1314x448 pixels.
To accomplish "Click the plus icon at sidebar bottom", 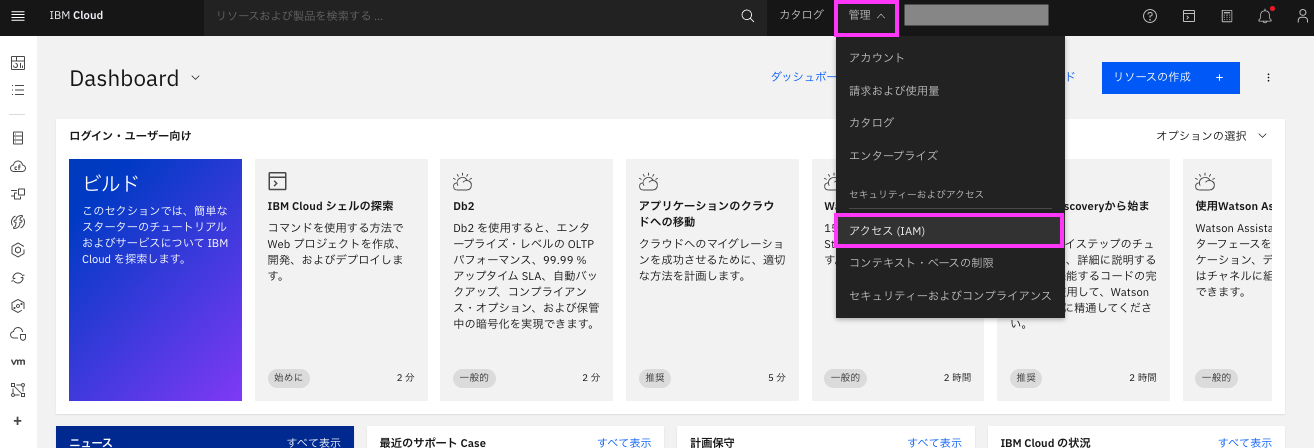I will pos(17,421).
